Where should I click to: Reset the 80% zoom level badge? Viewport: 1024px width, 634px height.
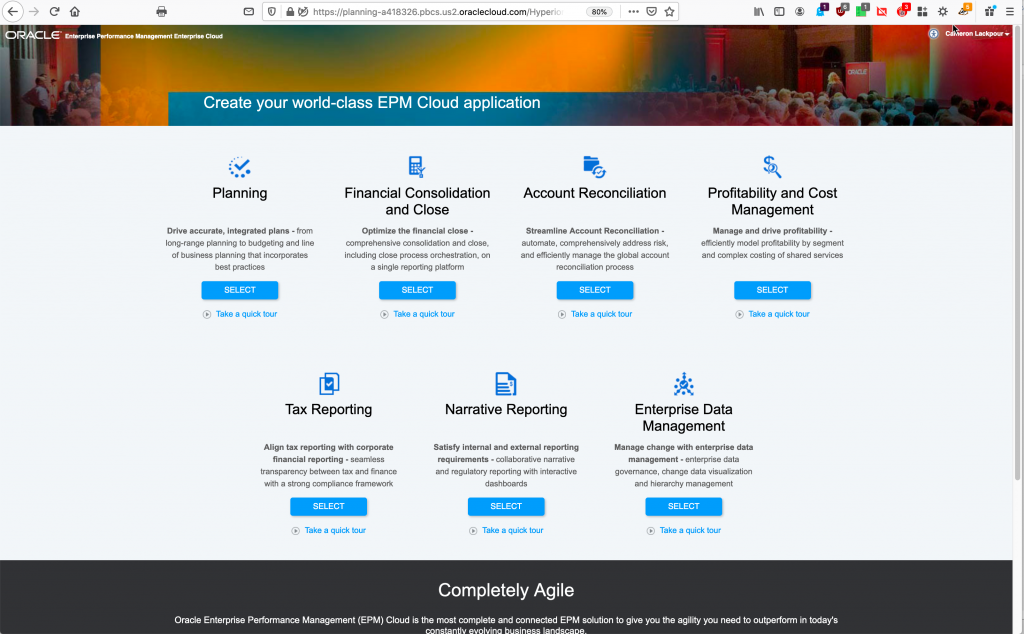599,12
